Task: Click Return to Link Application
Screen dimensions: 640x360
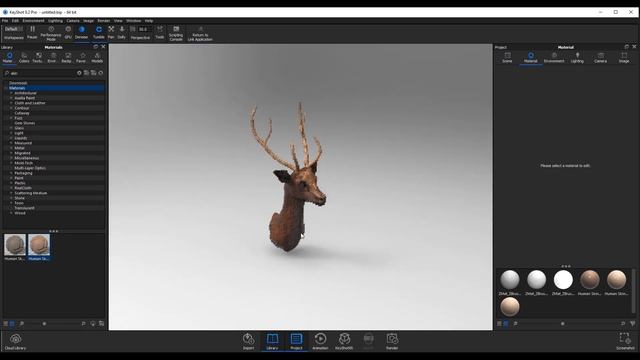Action: [x=200, y=33]
